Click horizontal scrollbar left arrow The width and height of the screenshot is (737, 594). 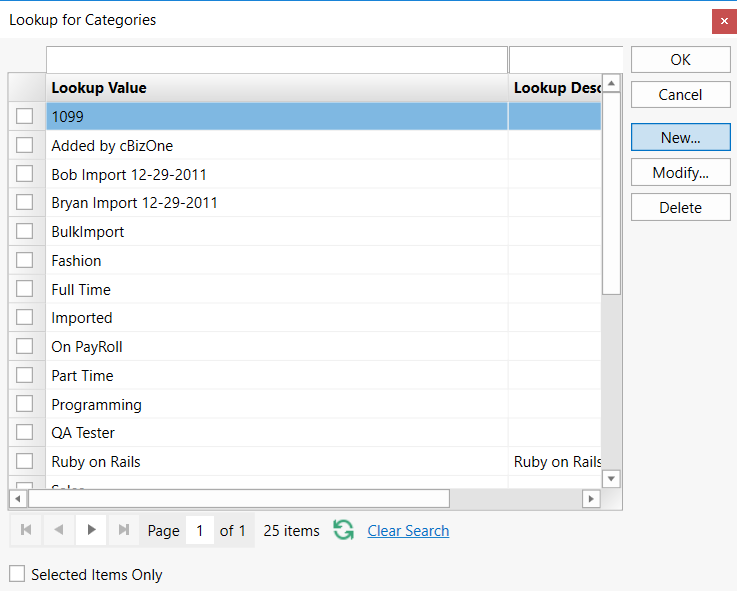point(18,499)
